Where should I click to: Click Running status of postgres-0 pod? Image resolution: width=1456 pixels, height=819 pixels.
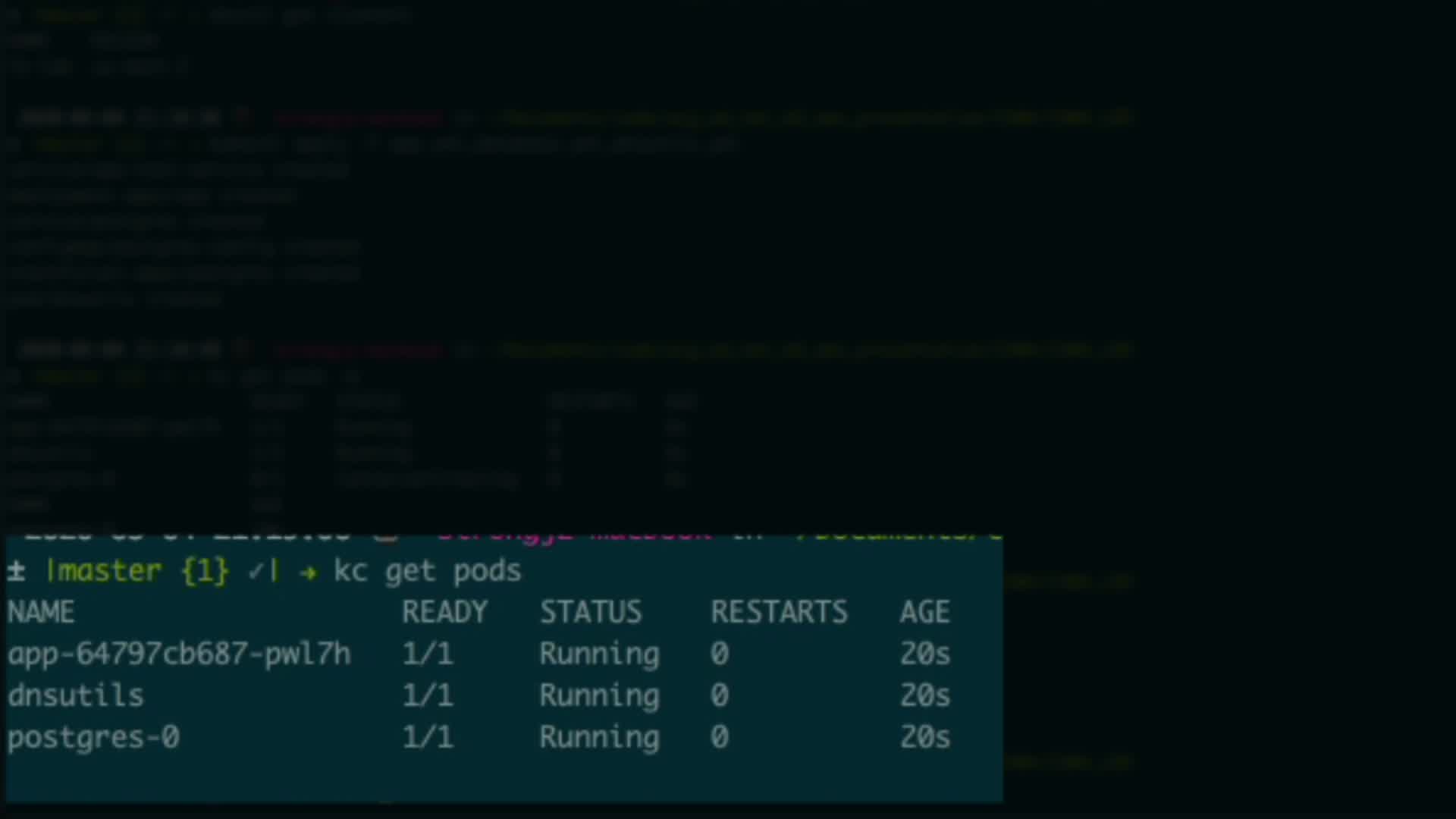599,737
